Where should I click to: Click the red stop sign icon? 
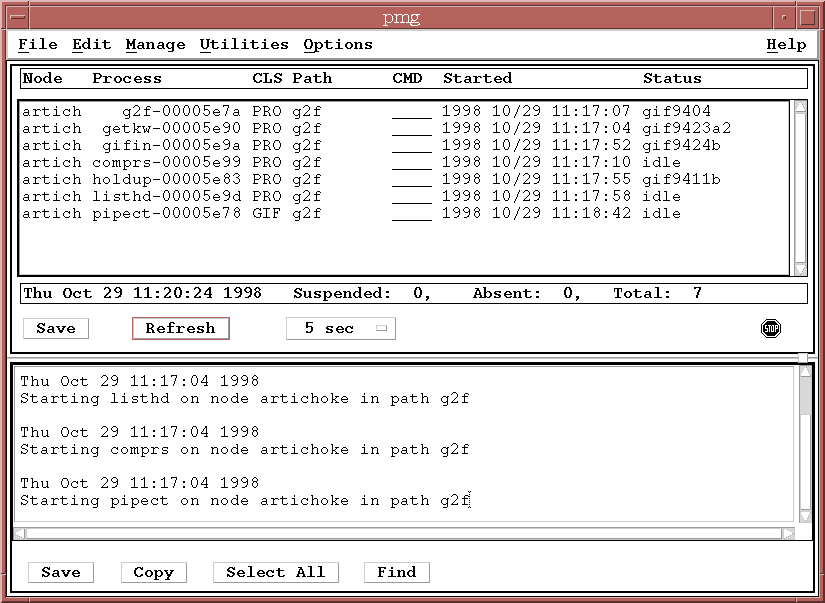click(x=770, y=328)
